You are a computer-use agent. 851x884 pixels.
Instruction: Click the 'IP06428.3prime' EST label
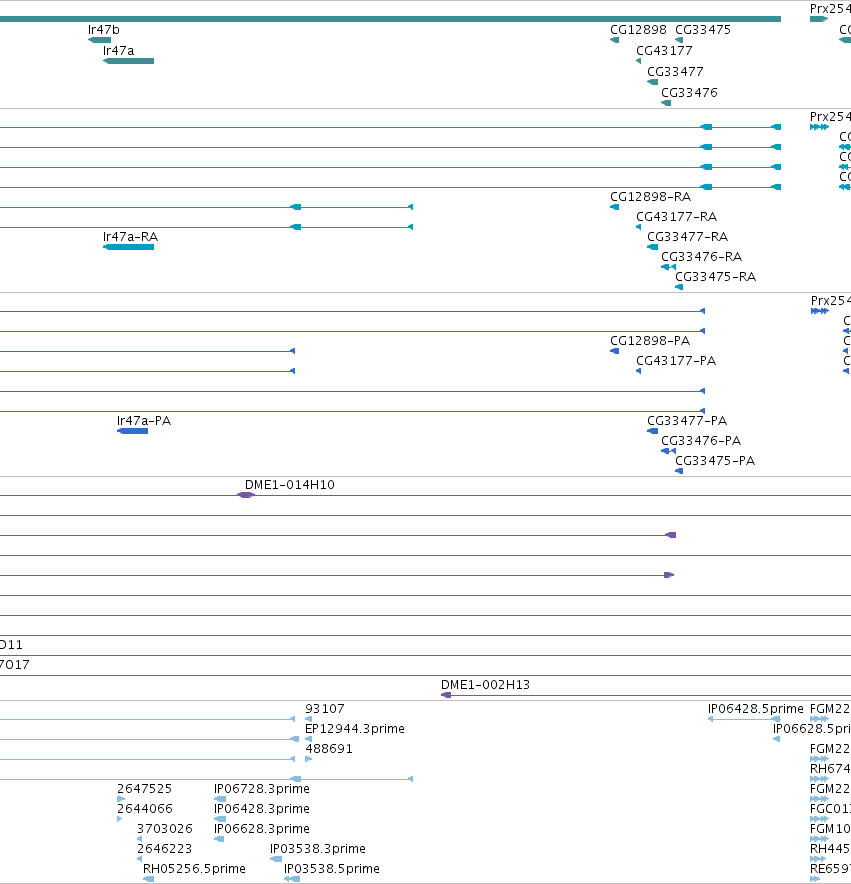pyautogui.click(x=262, y=809)
